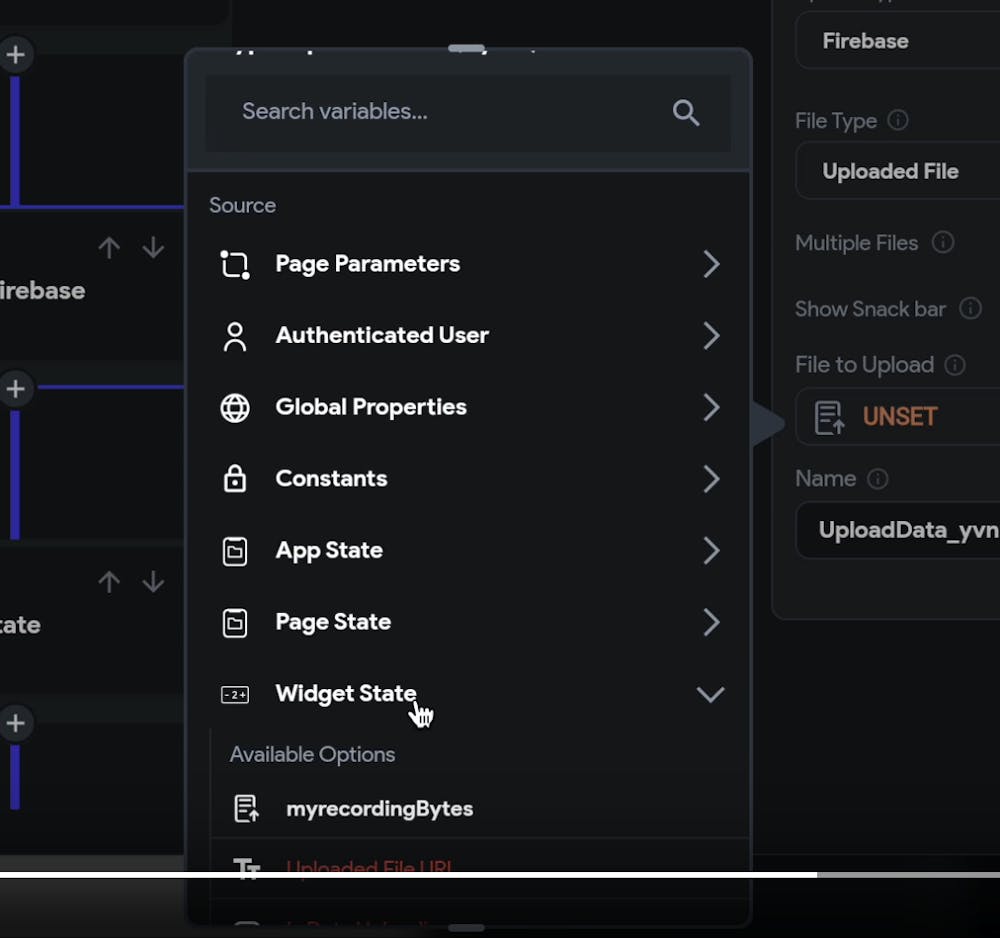1000x938 pixels.
Task: Select Page State from the source list
Action: coord(333,622)
